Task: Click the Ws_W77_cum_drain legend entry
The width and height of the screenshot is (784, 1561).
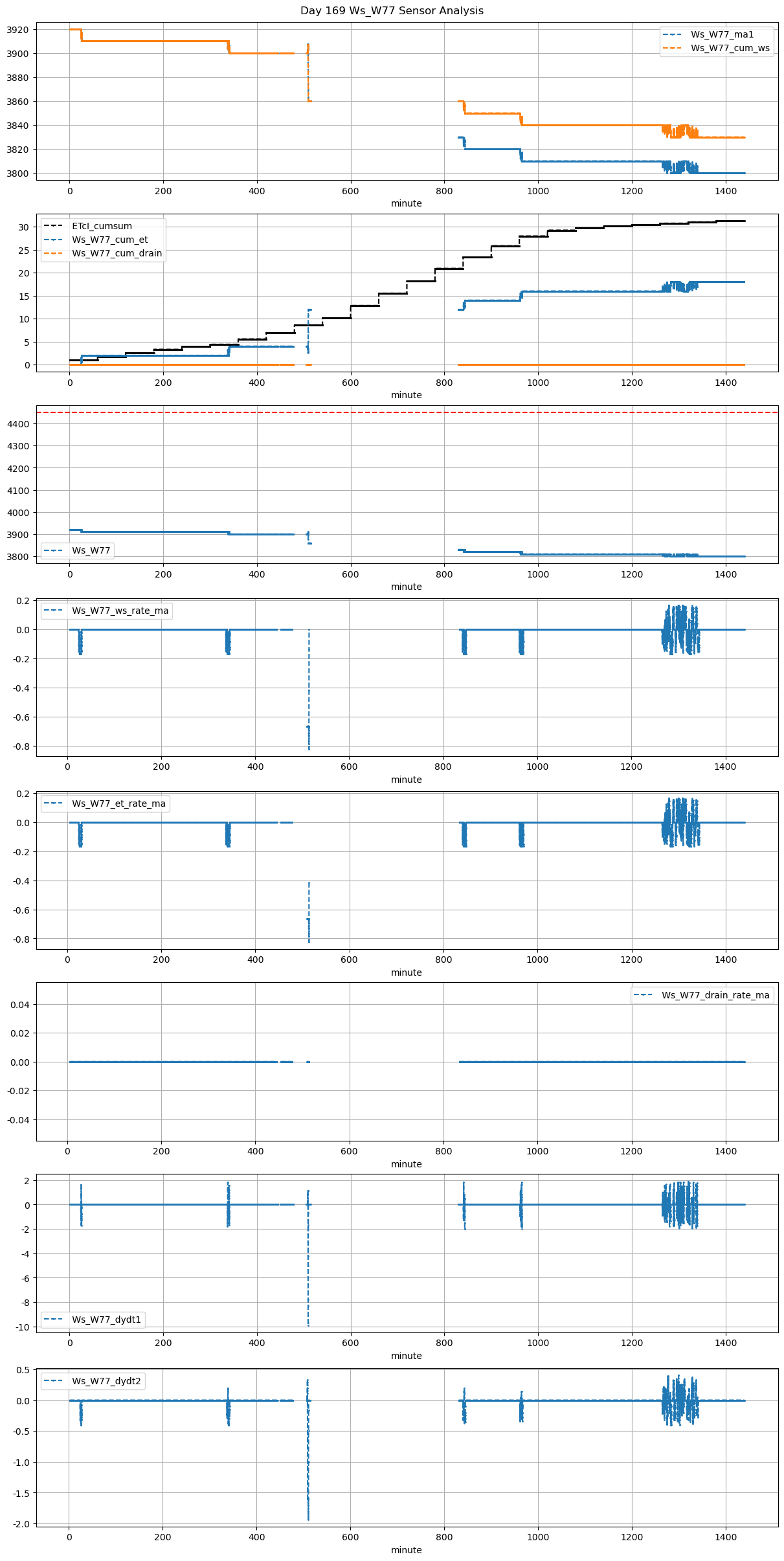Action: pyautogui.click(x=117, y=253)
